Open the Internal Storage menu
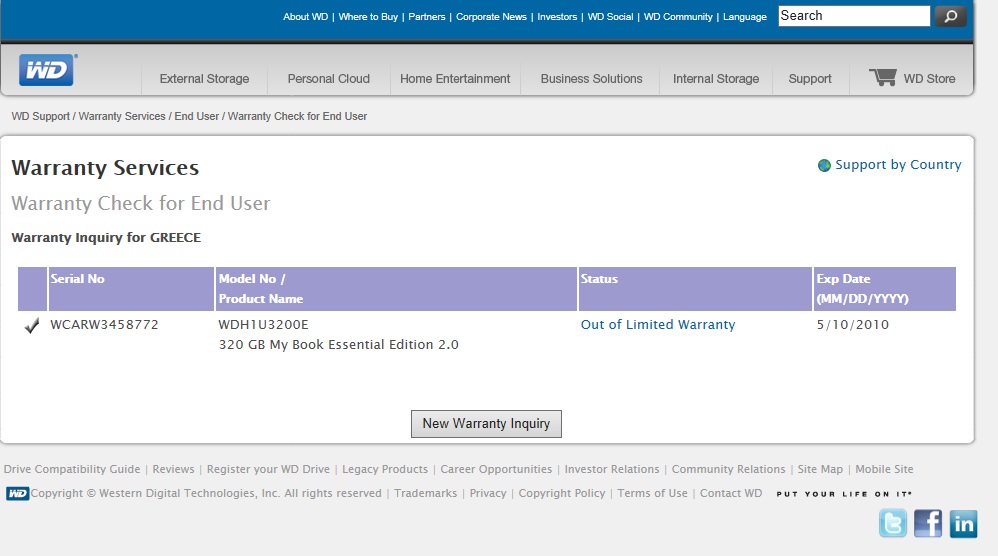Screen dimensions: 998x556 tap(716, 79)
